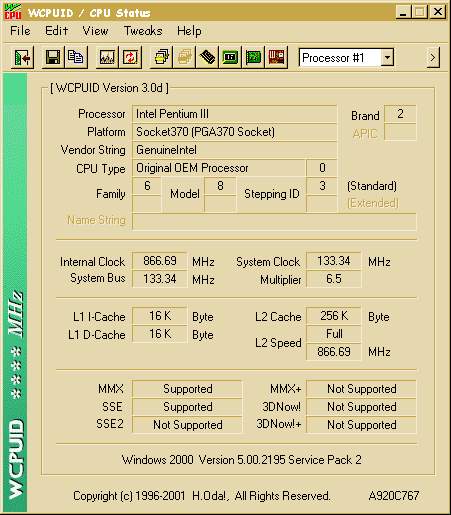Click the greyed-out stacked windows icon
This screenshot has width=451, height=515.
[x=184, y=57]
